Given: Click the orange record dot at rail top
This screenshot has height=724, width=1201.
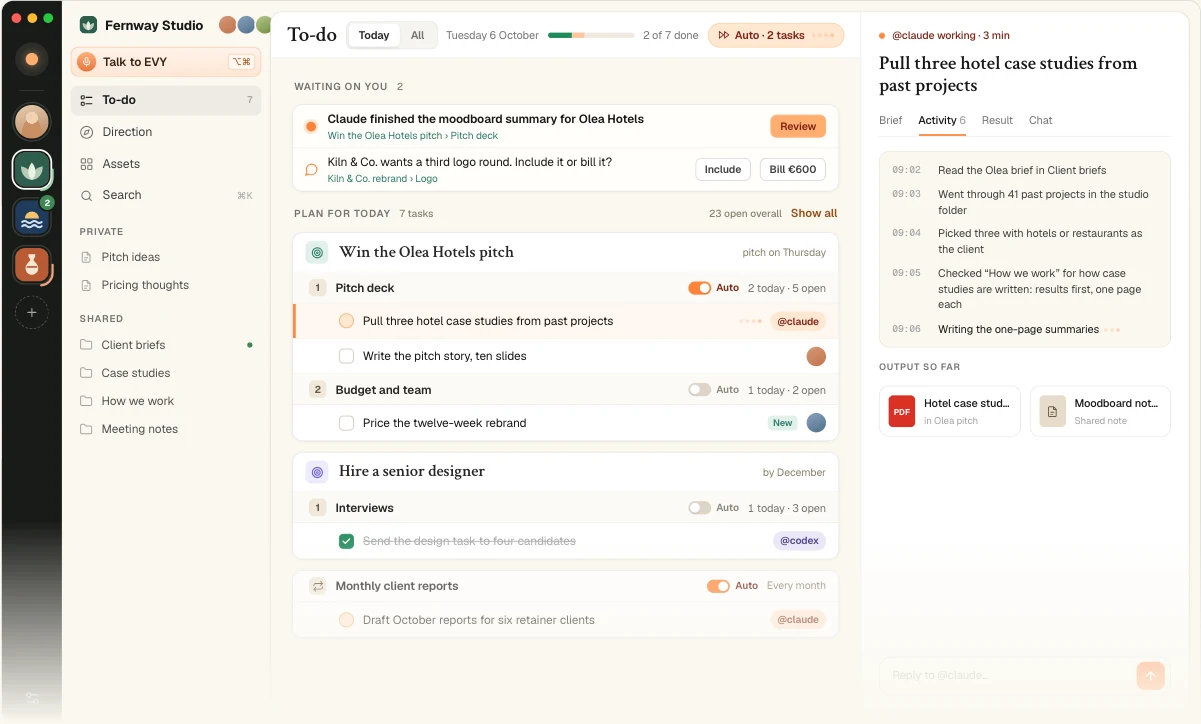Looking at the screenshot, I should pos(32,60).
